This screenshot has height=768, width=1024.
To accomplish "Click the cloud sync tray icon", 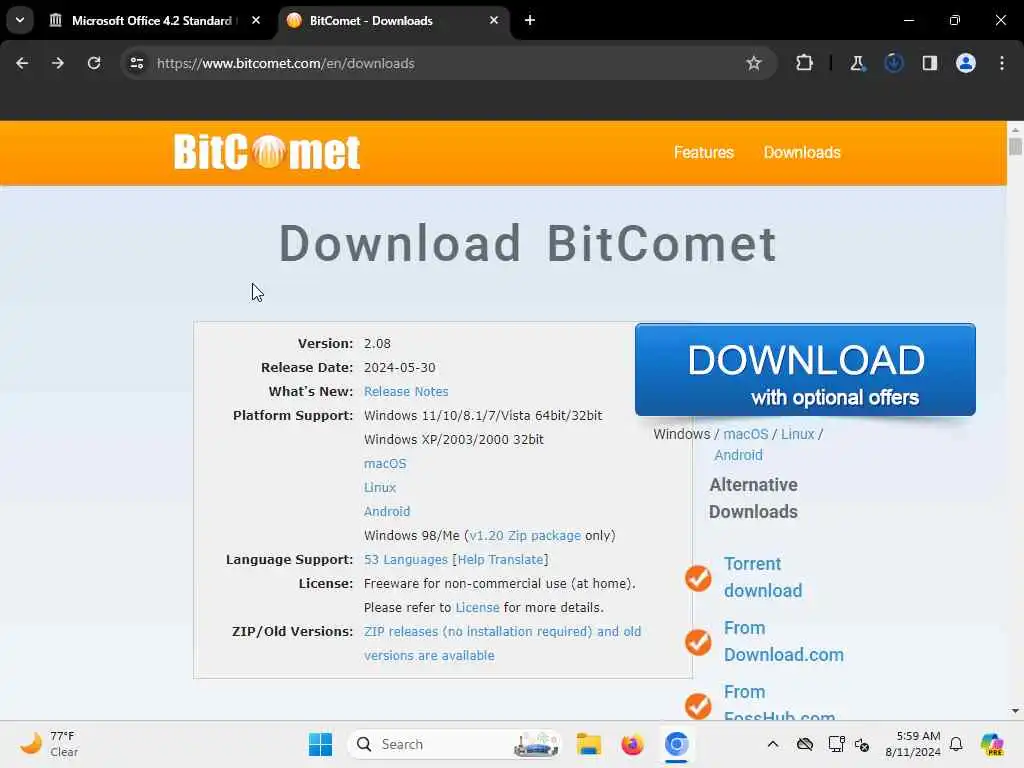I will coord(805,744).
